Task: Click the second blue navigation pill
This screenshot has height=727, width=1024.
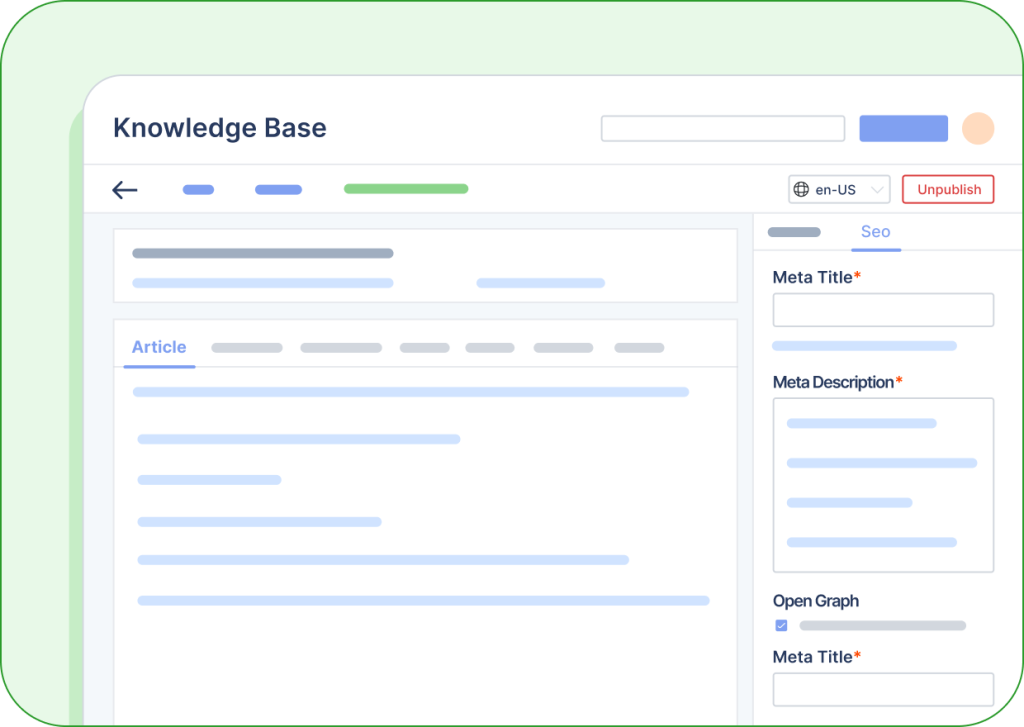Action: click(277, 189)
